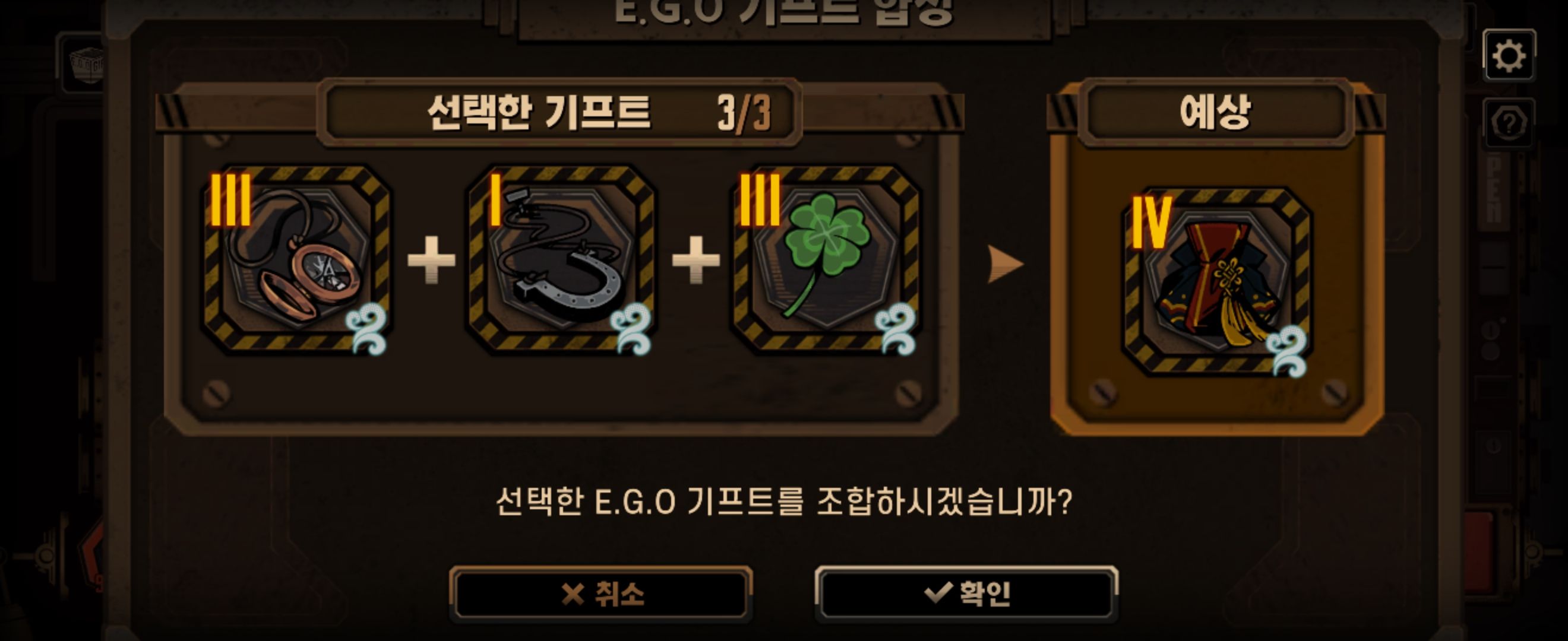Cancel fusion with the 취소 button
Screen dimensions: 1568x641
tap(601, 594)
